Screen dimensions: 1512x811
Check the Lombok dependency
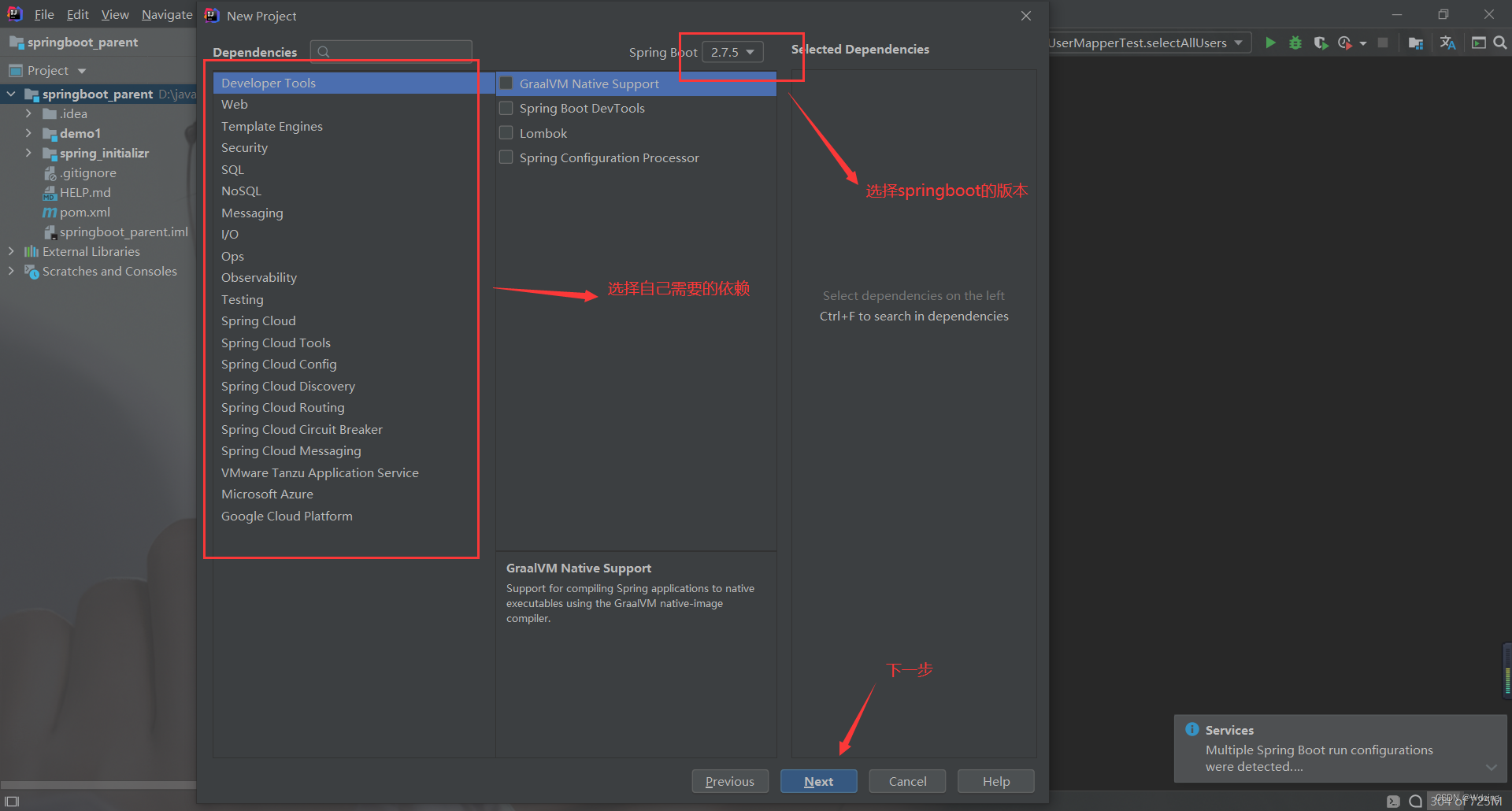[506, 133]
